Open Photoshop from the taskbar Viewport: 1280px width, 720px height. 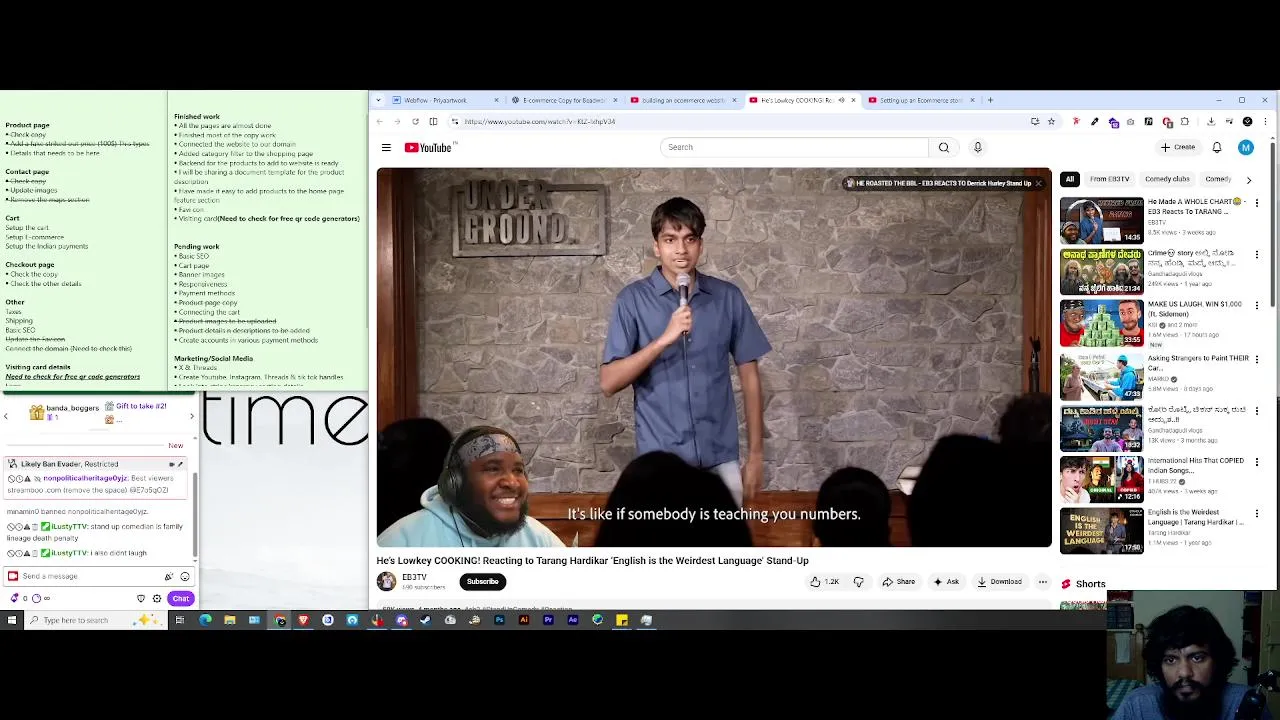[x=499, y=620]
